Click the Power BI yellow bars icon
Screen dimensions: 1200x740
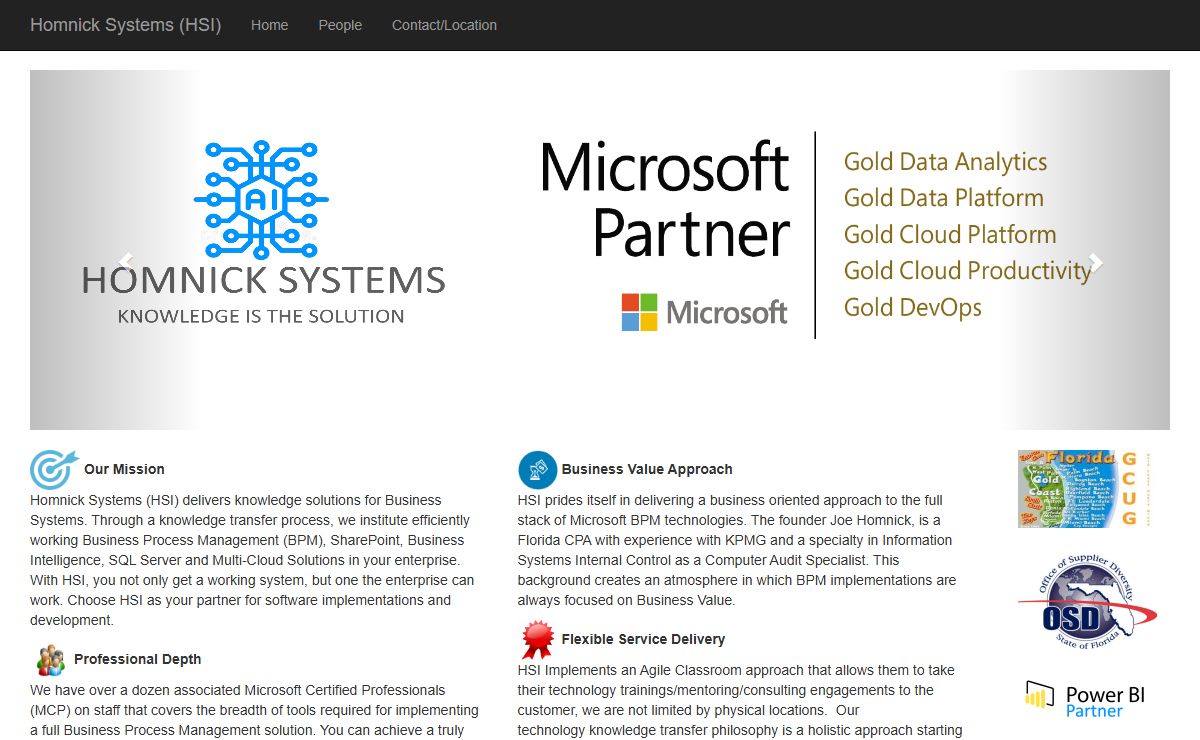pos(1040,696)
